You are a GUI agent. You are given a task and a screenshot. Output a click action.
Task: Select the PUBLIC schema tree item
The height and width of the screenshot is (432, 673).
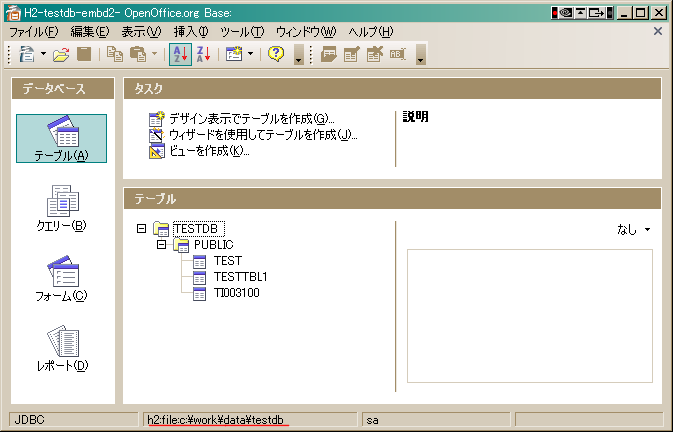tap(213, 245)
